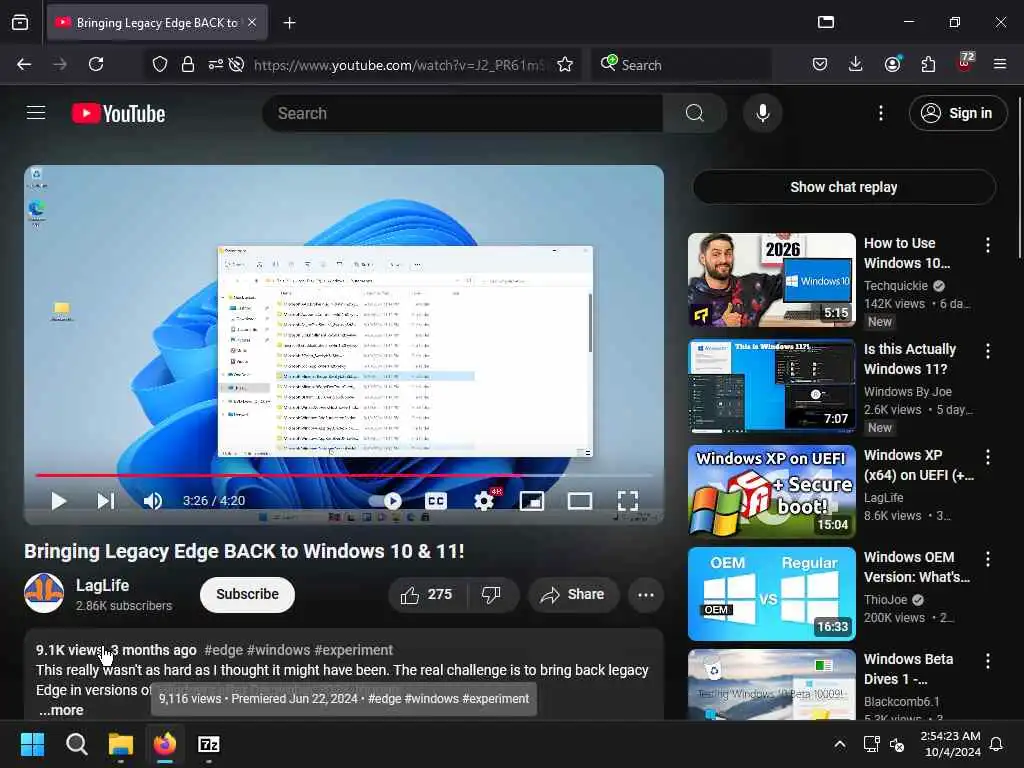Open the browser extensions puzzle icon

pos(928,64)
